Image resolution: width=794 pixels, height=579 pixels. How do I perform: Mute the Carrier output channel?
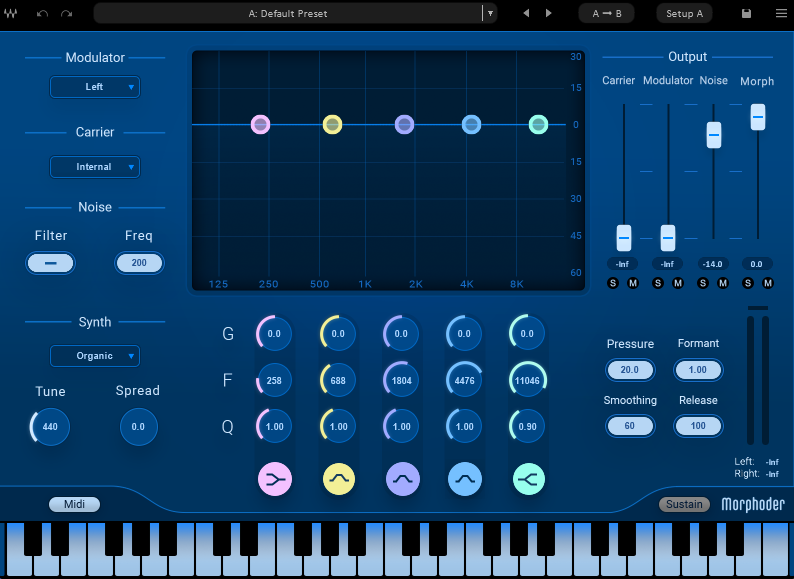(x=632, y=283)
